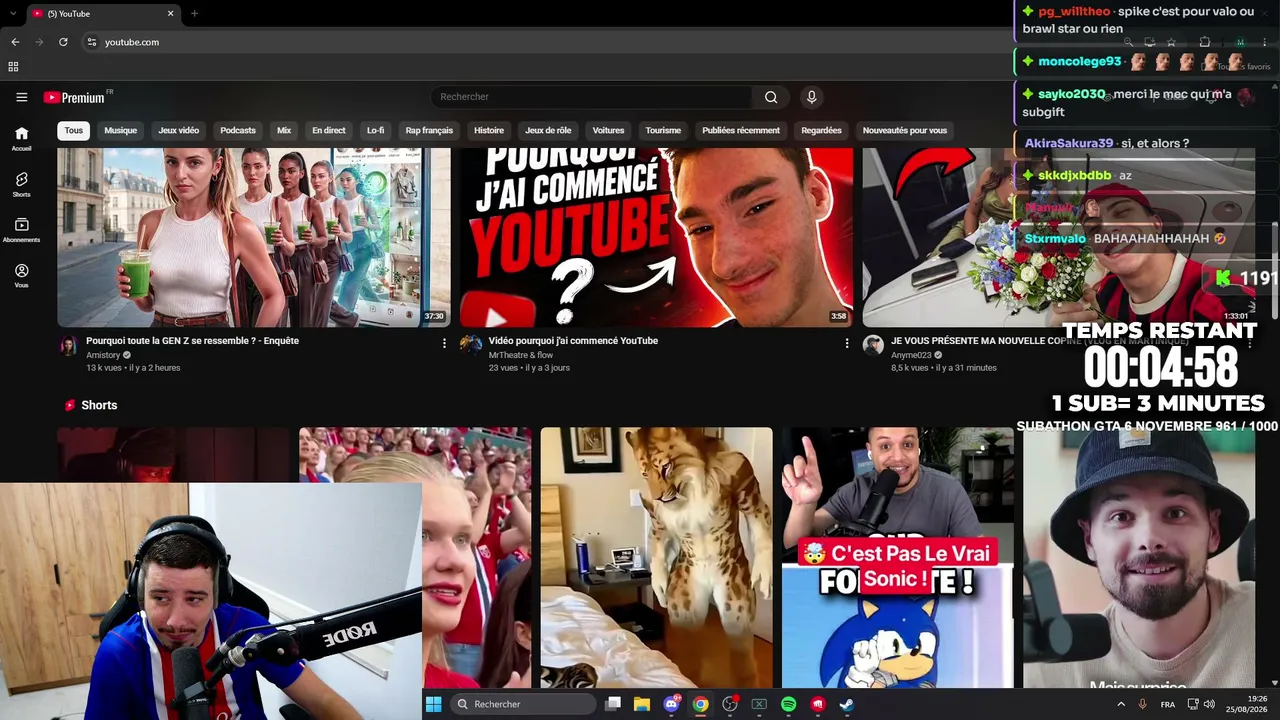Open GEN Z video title link
1280x720 pixels.
click(x=192, y=341)
